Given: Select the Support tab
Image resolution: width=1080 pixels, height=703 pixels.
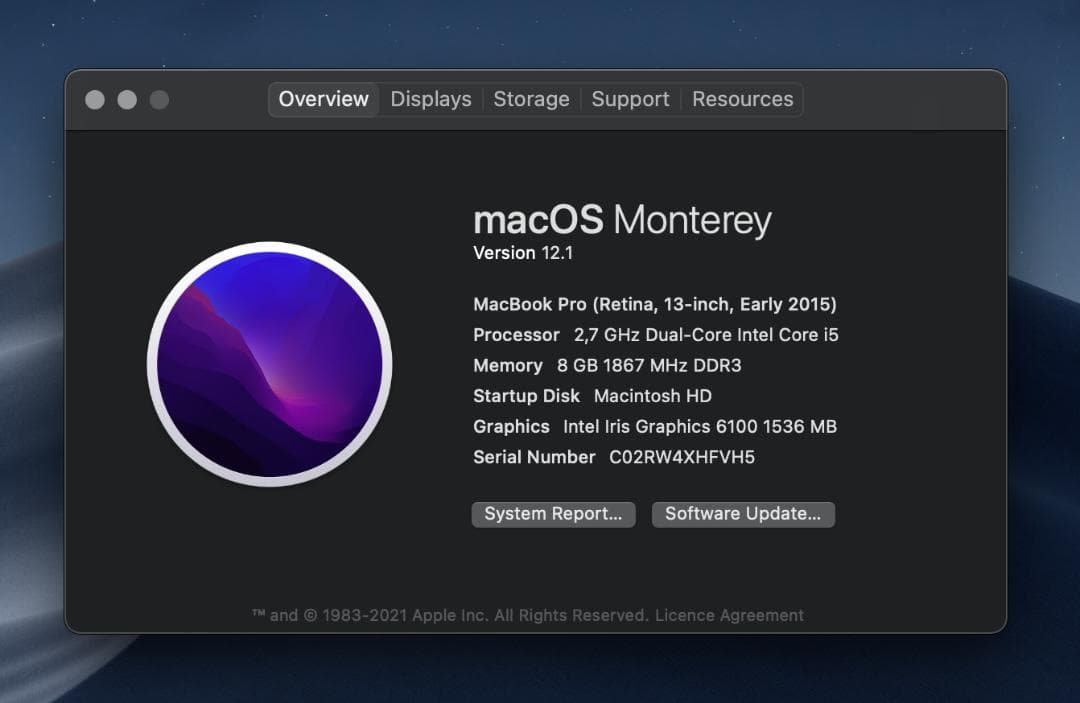Looking at the screenshot, I should 630,99.
